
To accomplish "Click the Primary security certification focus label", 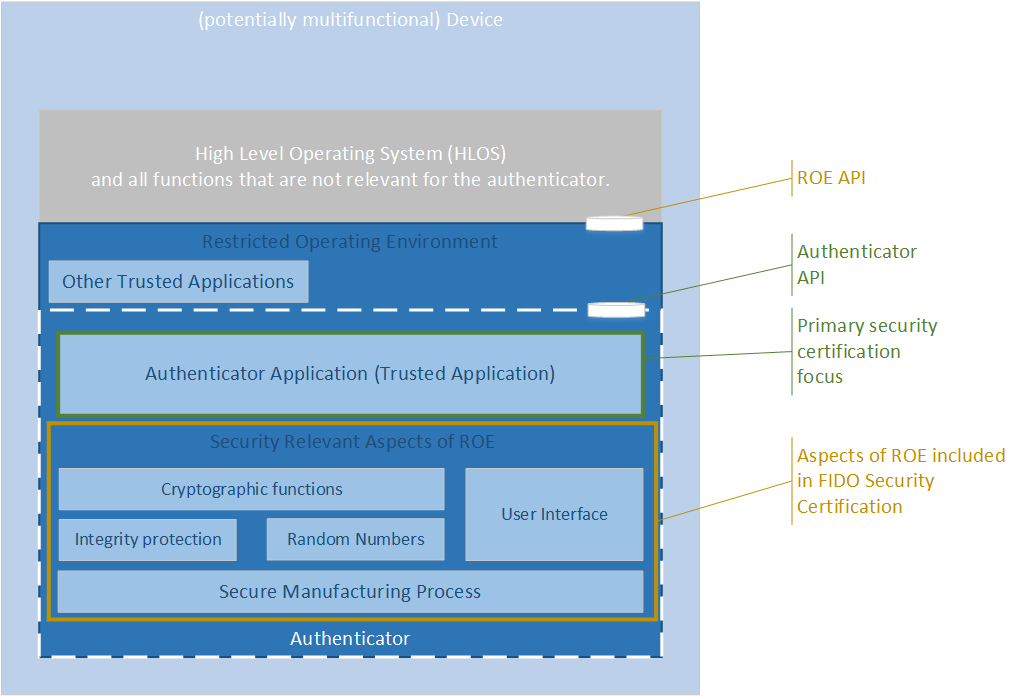I will coord(866,351).
